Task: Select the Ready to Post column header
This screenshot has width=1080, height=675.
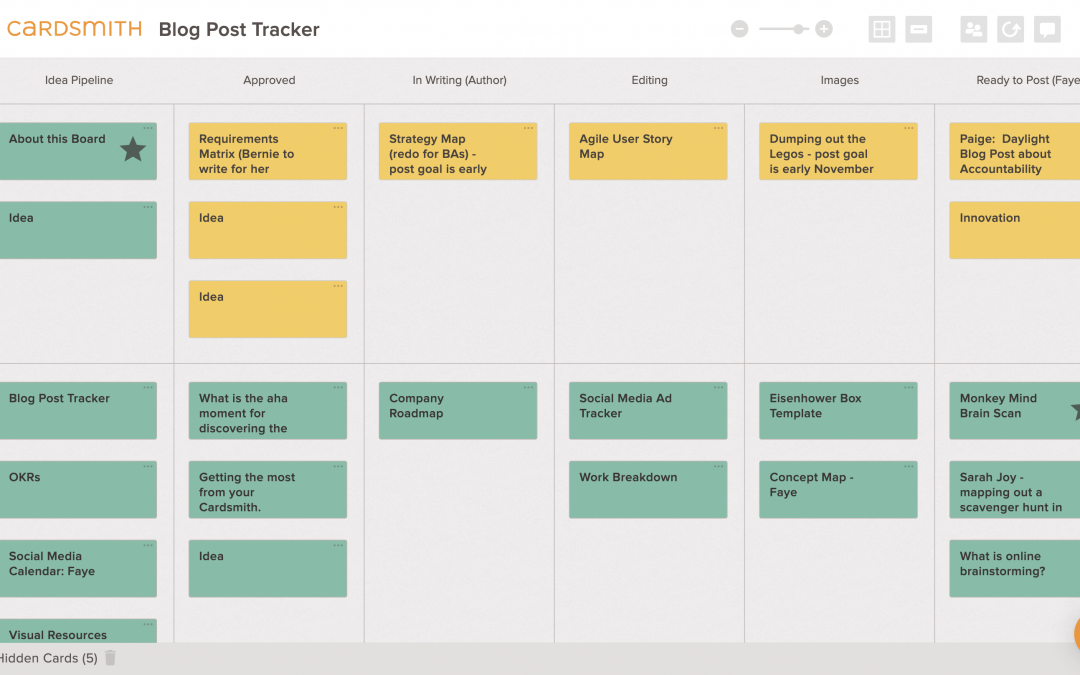Action: point(1027,80)
